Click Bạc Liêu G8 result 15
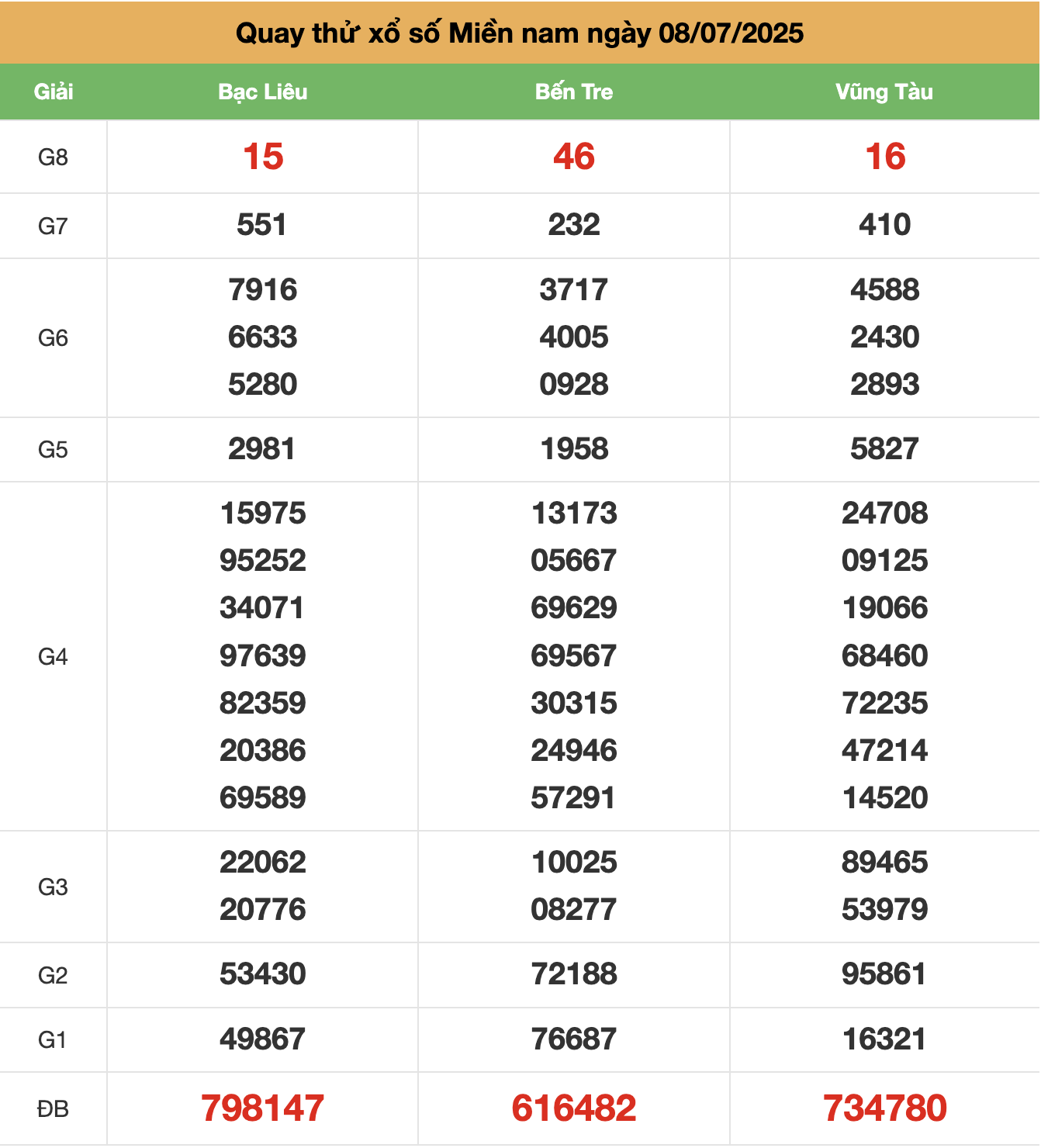The image size is (1041, 1148). [x=263, y=157]
